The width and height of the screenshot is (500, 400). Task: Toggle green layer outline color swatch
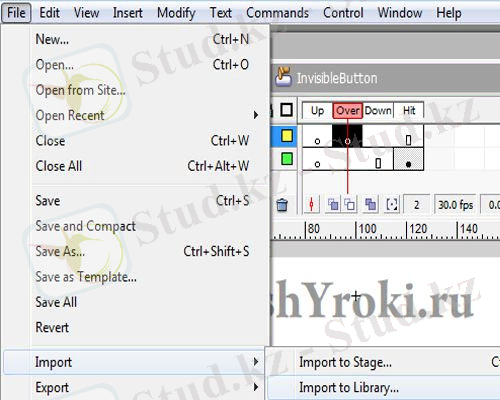pos(287,159)
